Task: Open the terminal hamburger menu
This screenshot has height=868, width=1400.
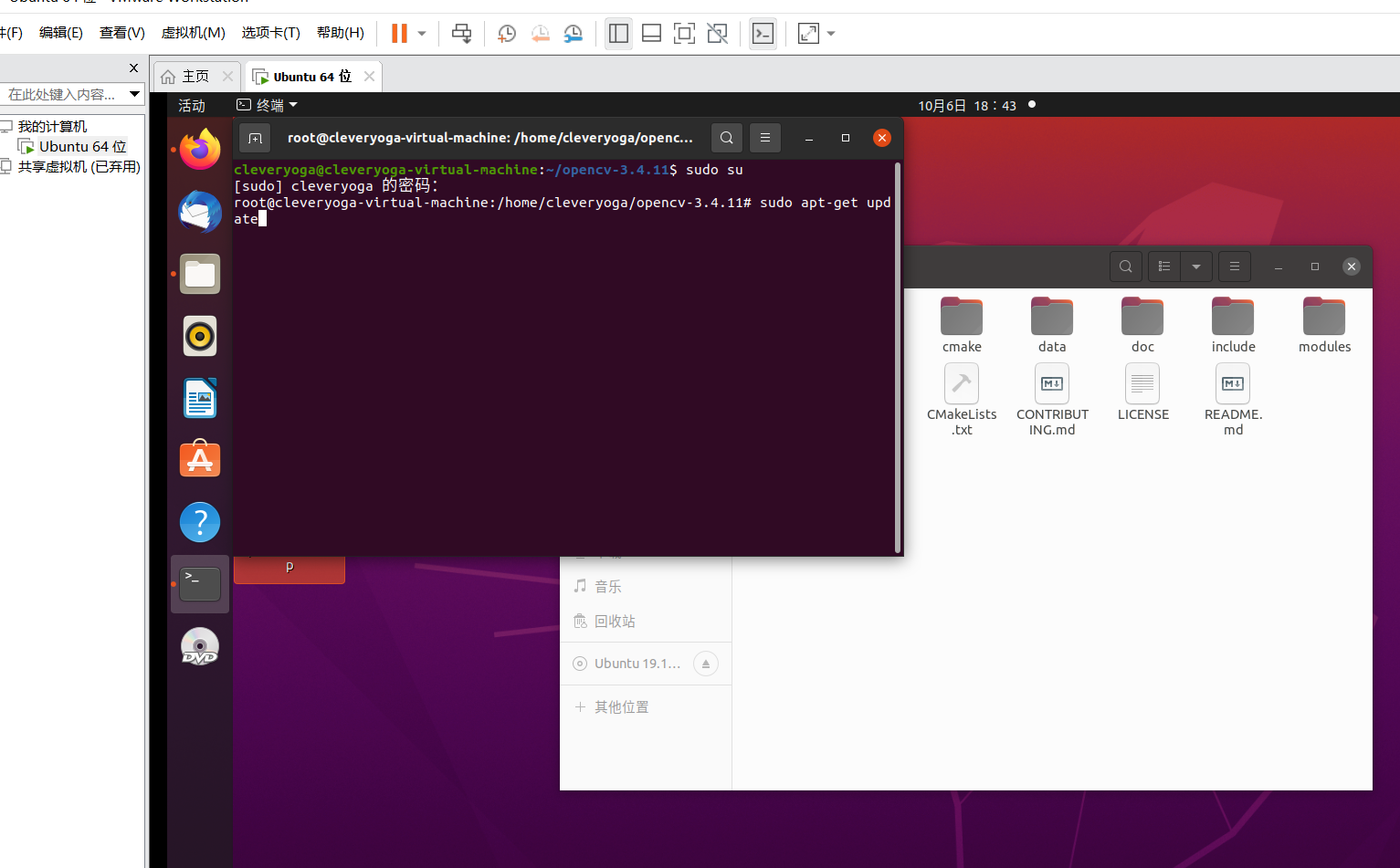Action: [x=765, y=137]
